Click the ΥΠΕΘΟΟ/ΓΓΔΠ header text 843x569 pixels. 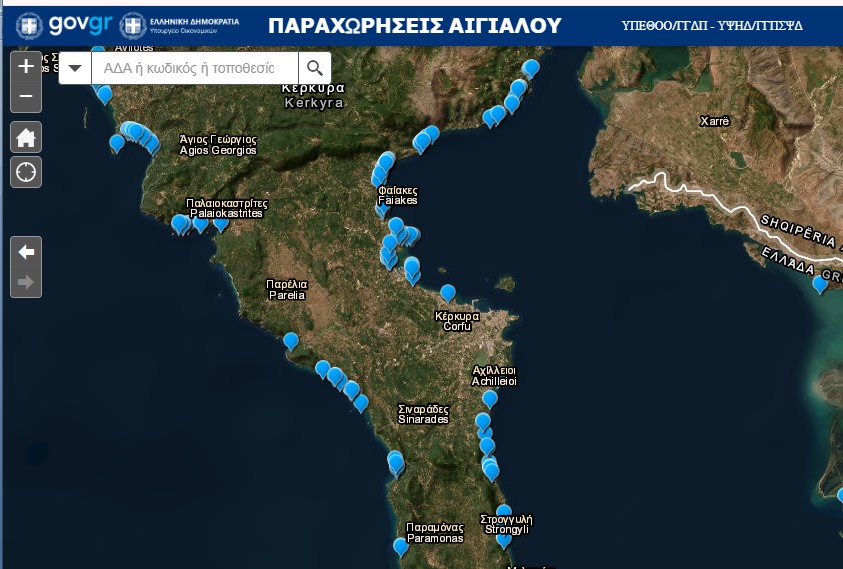(711, 25)
